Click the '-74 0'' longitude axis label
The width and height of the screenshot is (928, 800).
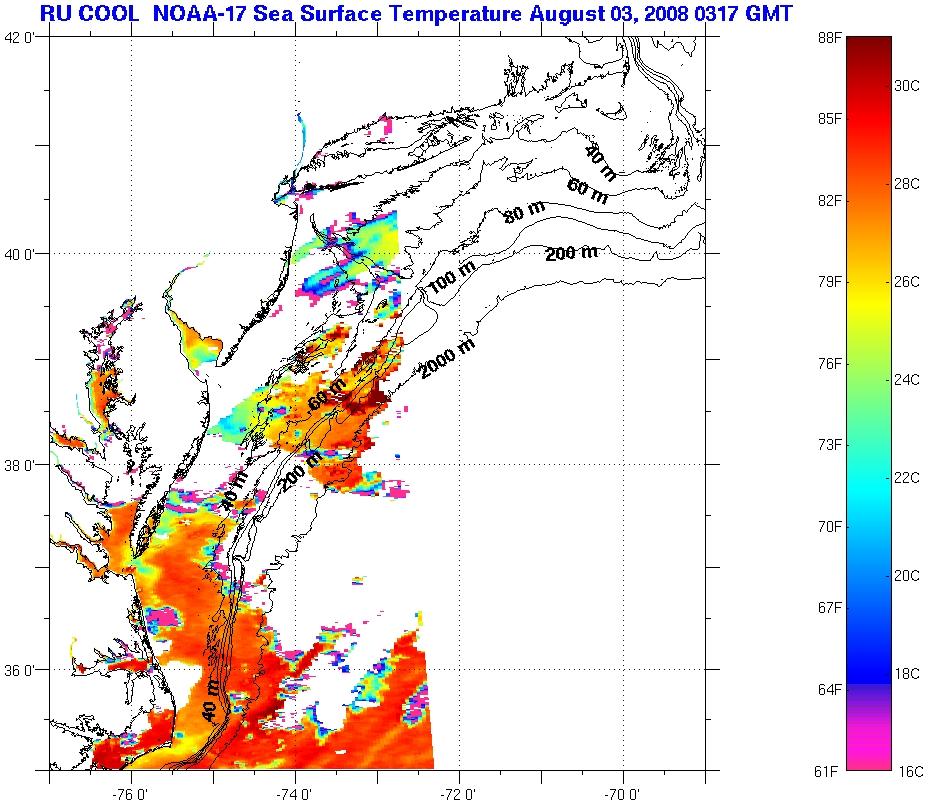pos(295,793)
